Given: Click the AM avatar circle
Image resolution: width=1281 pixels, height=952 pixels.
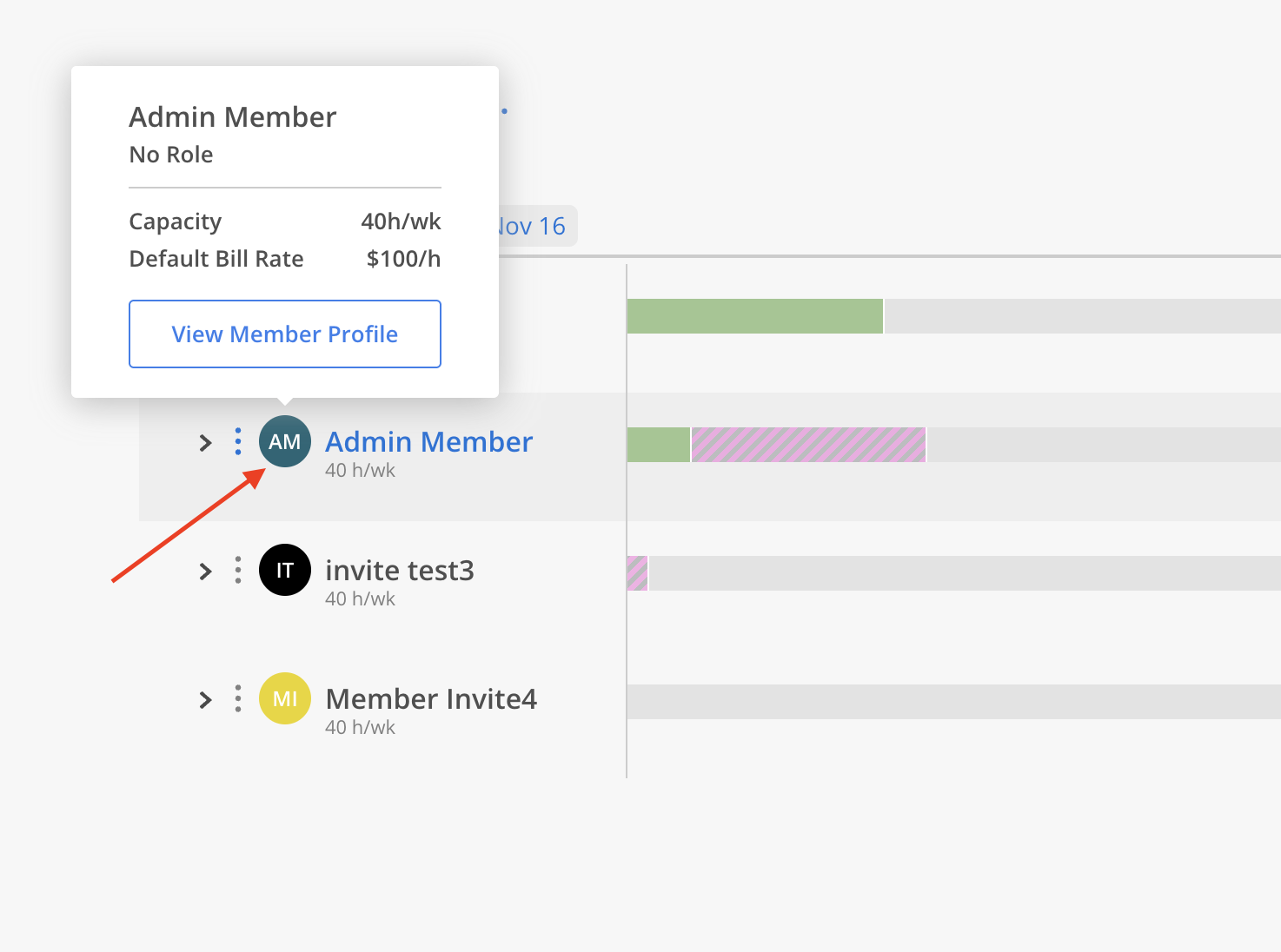Looking at the screenshot, I should coord(285,441).
